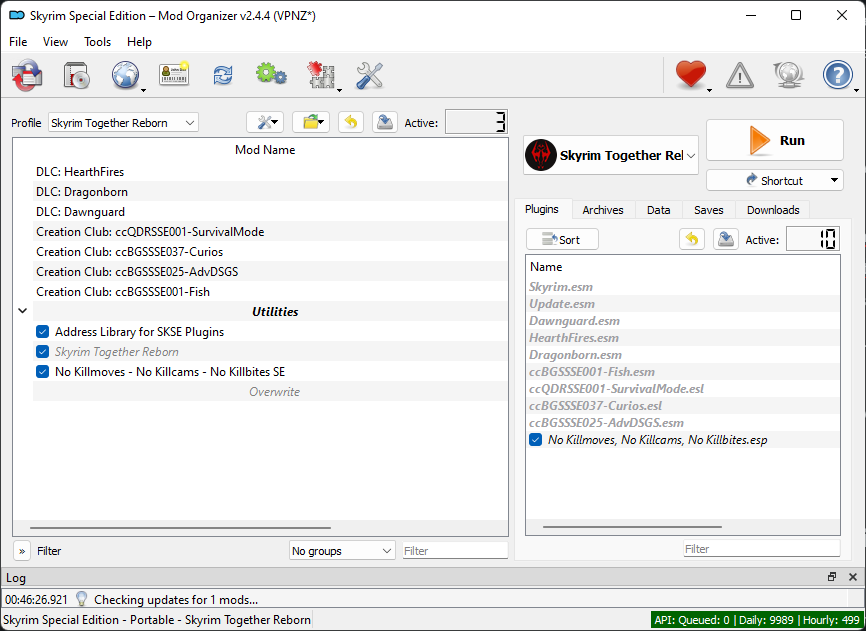The image size is (866, 631).
Task: Switch to the Downloads tab
Action: 772,210
